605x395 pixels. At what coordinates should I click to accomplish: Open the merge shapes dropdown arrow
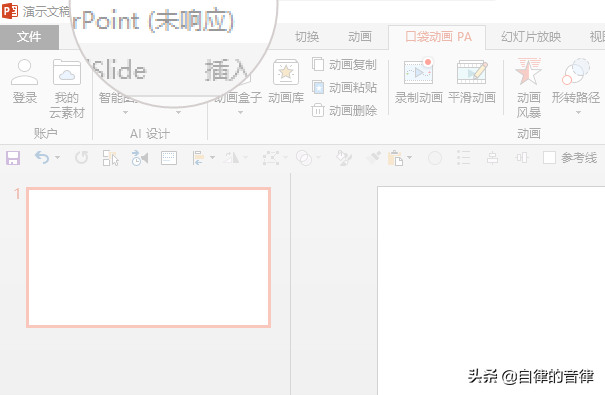tap(318, 158)
